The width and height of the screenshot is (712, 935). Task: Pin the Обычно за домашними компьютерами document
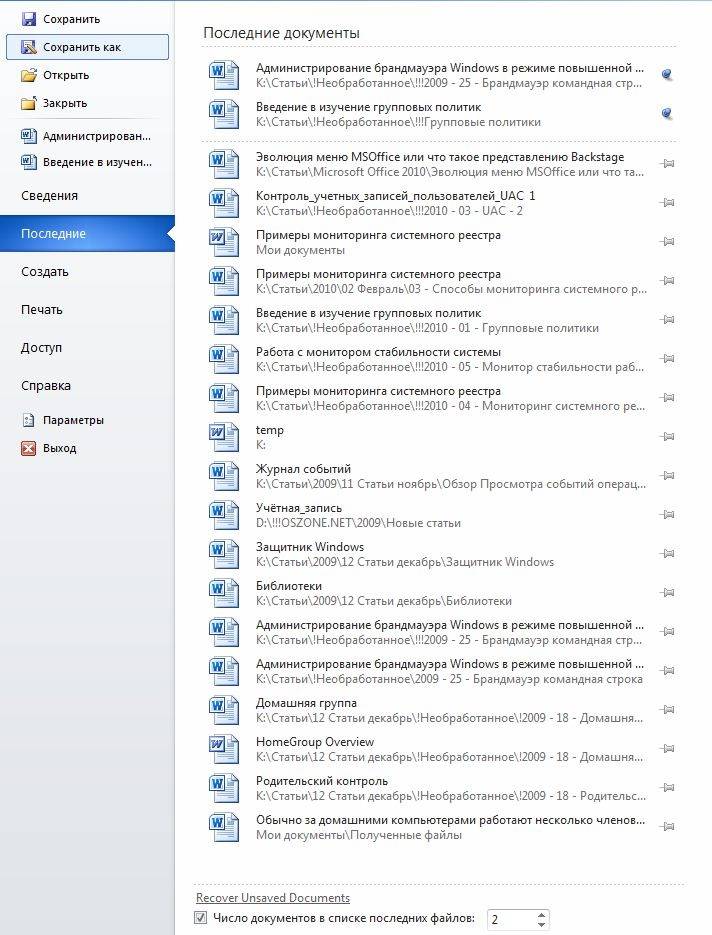(667, 826)
